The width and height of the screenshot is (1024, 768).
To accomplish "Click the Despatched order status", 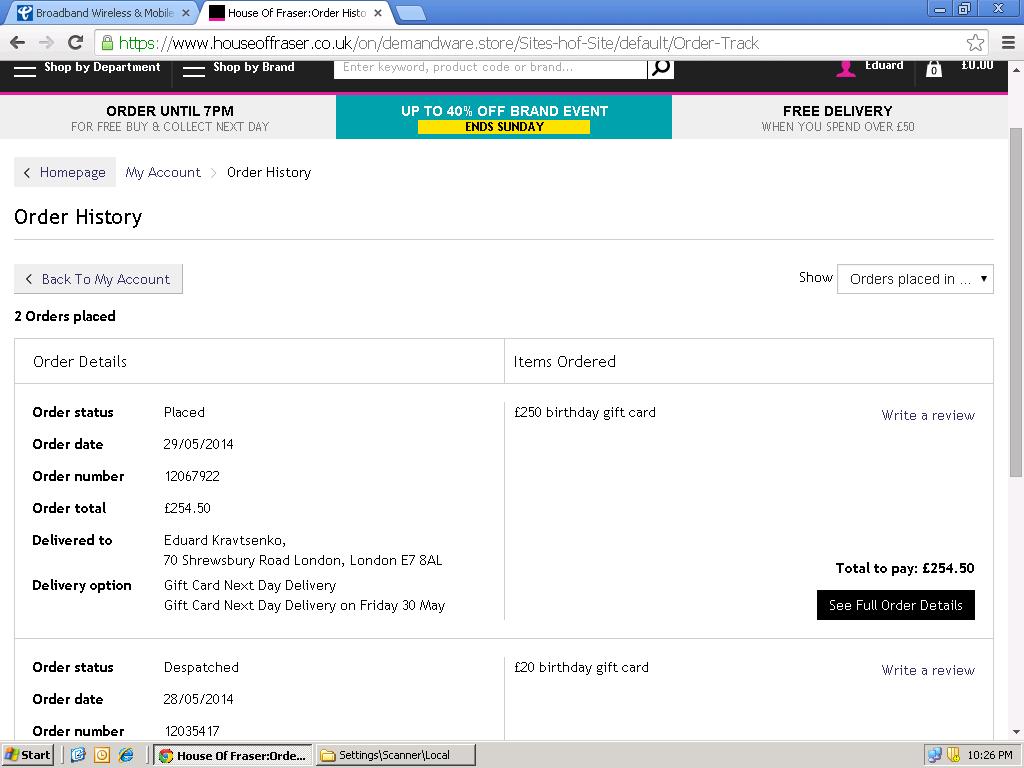I will pos(201,667).
